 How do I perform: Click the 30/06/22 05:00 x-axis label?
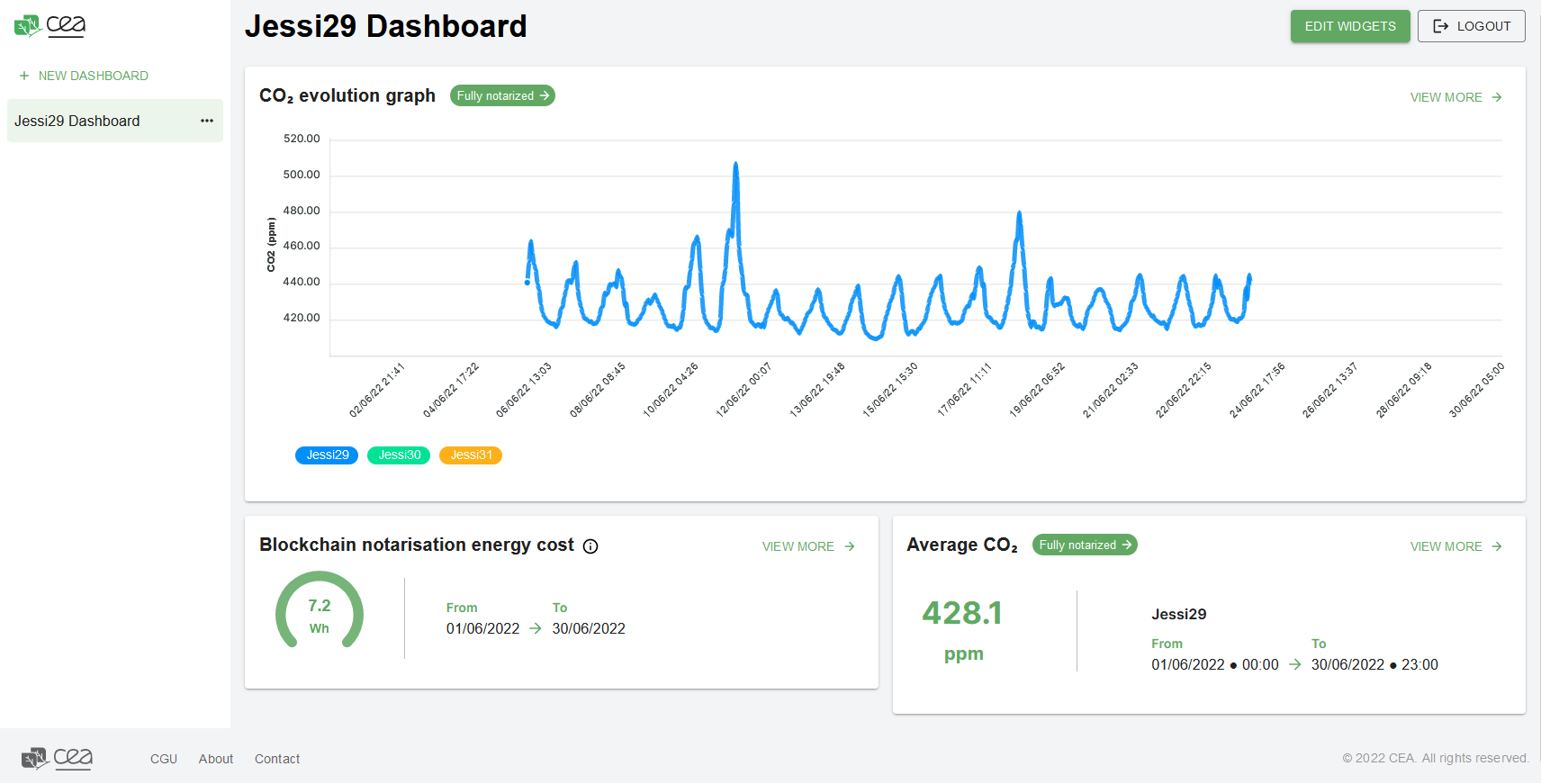(x=1476, y=389)
